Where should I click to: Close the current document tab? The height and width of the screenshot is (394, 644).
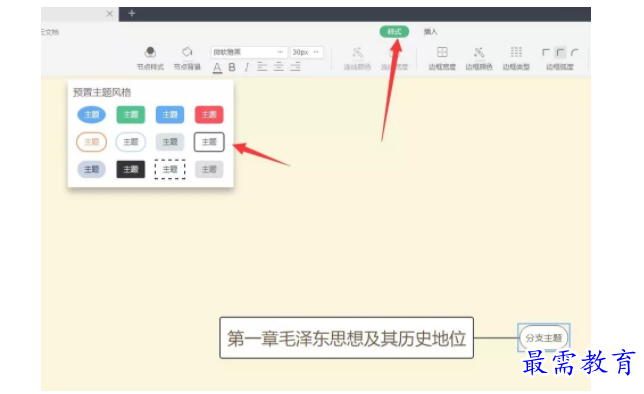point(110,14)
